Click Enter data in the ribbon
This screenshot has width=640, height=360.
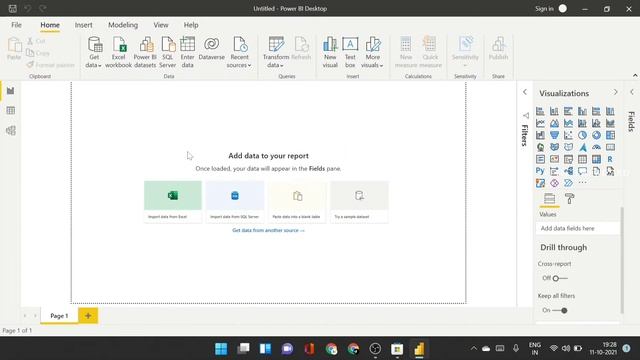(x=187, y=52)
